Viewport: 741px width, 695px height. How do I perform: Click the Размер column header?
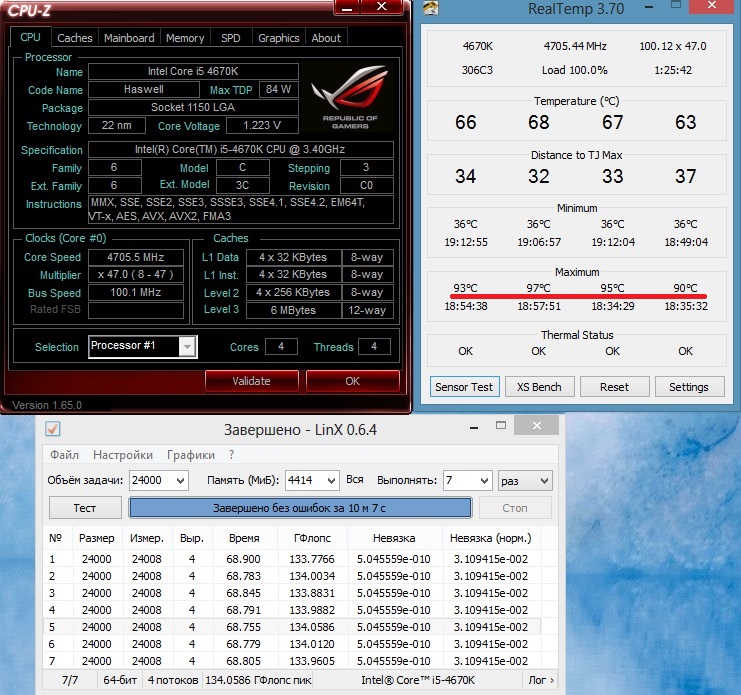click(x=97, y=538)
